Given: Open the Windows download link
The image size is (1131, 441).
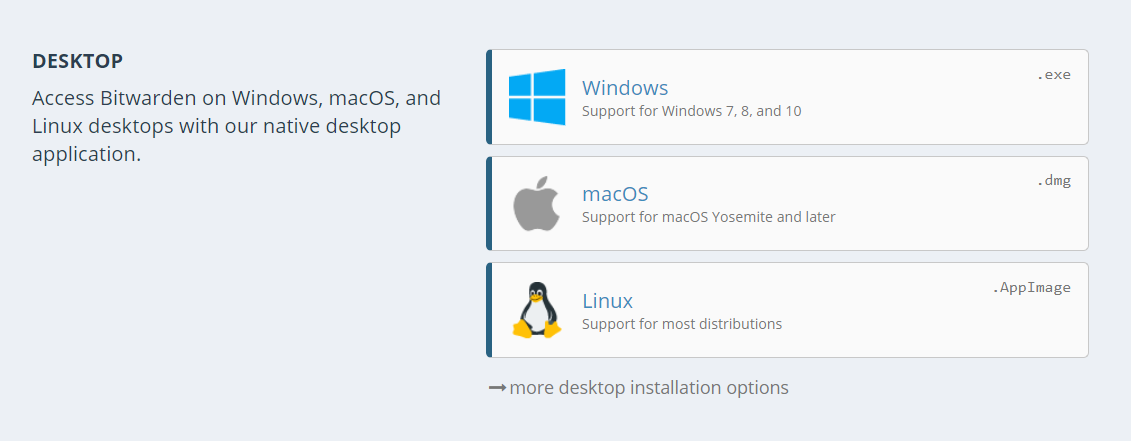Looking at the screenshot, I should (x=625, y=88).
